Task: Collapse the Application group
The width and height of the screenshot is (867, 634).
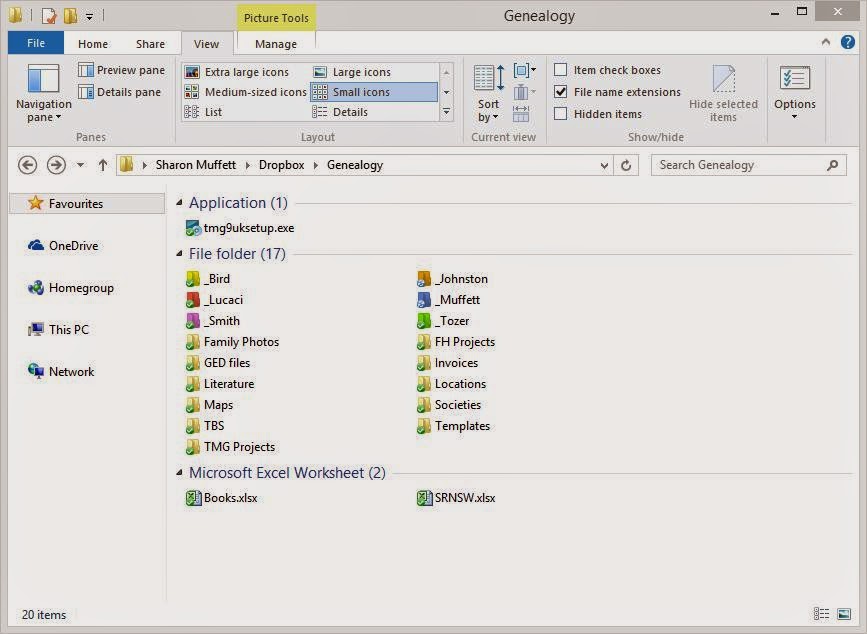Action: pyautogui.click(x=179, y=203)
